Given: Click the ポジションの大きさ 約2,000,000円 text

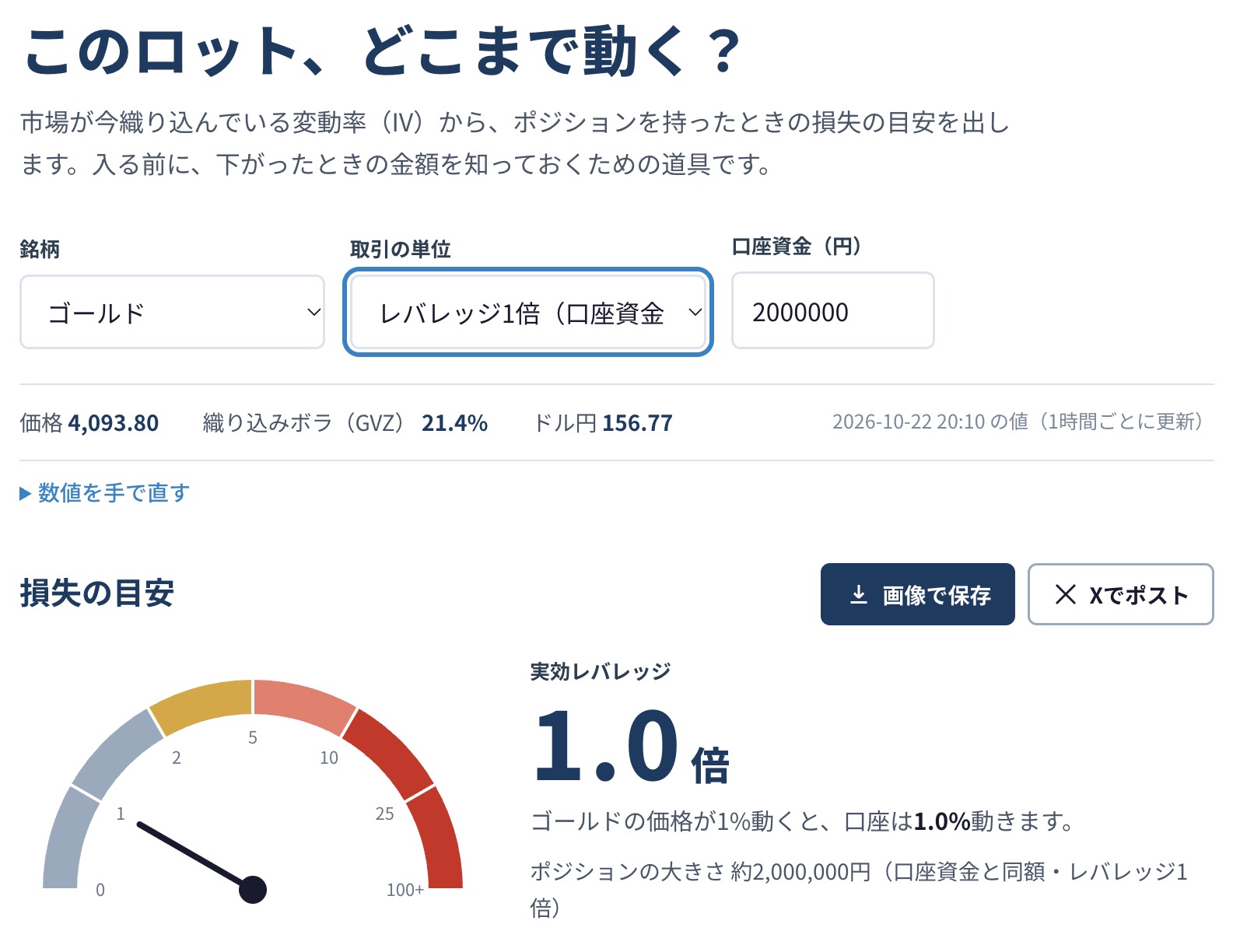Looking at the screenshot, I should click(700, 872).
